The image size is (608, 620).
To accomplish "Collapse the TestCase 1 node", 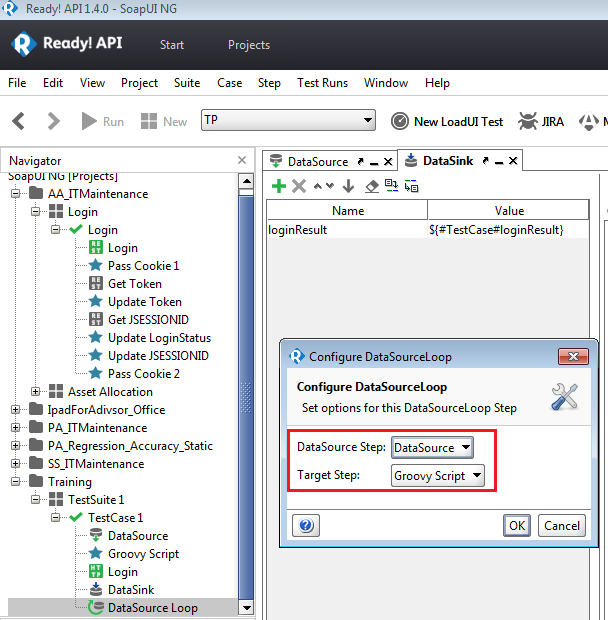I will coord(56,518).
